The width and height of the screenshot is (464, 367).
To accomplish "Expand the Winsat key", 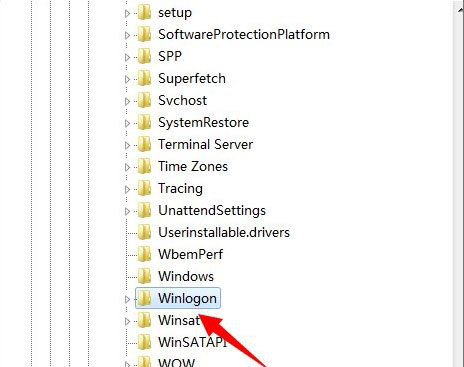I will tap(127, 321).
